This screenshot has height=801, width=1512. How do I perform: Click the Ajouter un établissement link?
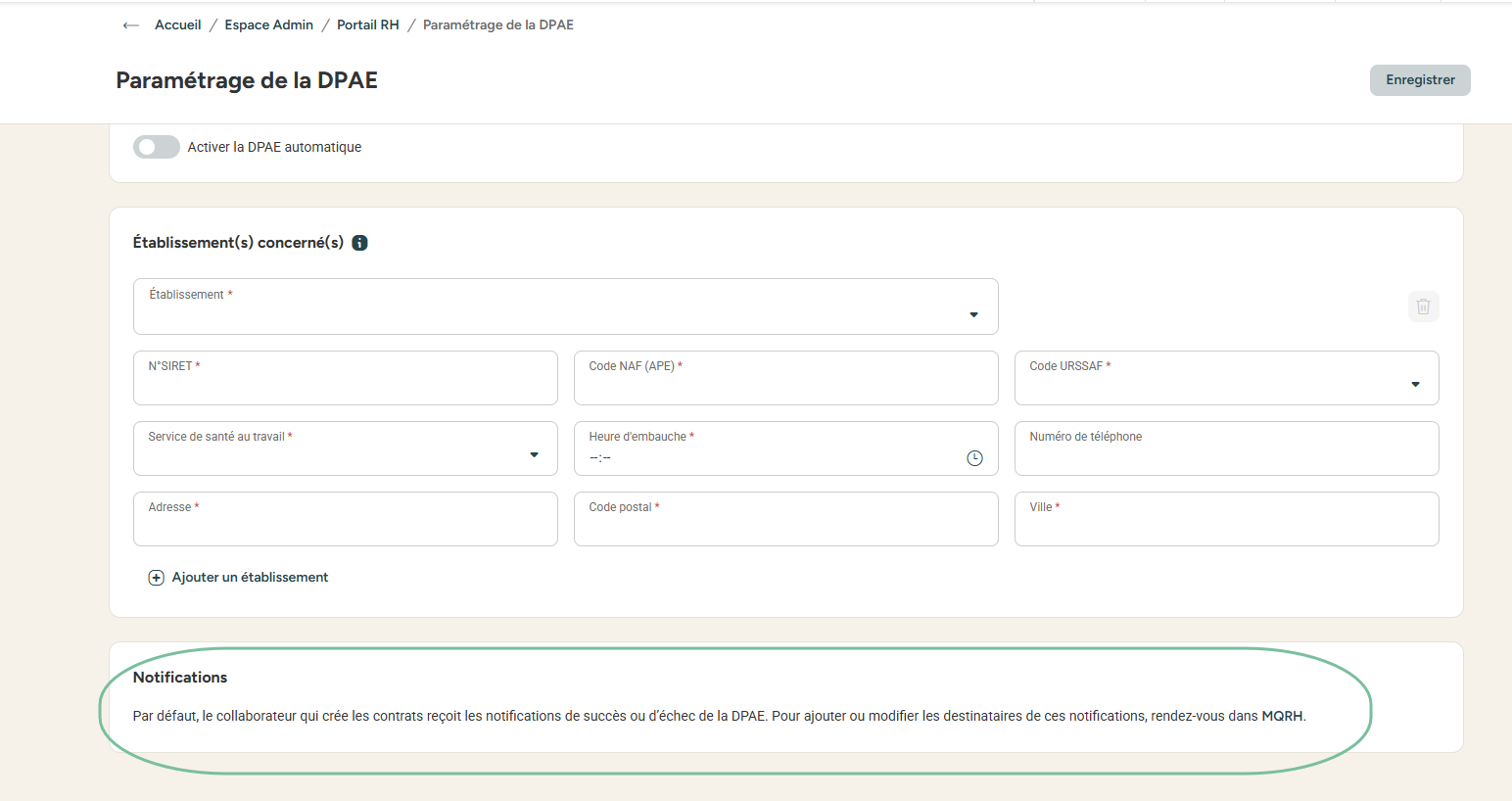pyautogui.click(x=250, y=578)
